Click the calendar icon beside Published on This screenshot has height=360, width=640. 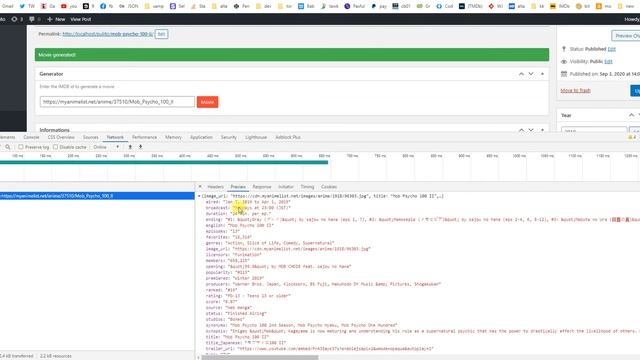coord(564,74)
